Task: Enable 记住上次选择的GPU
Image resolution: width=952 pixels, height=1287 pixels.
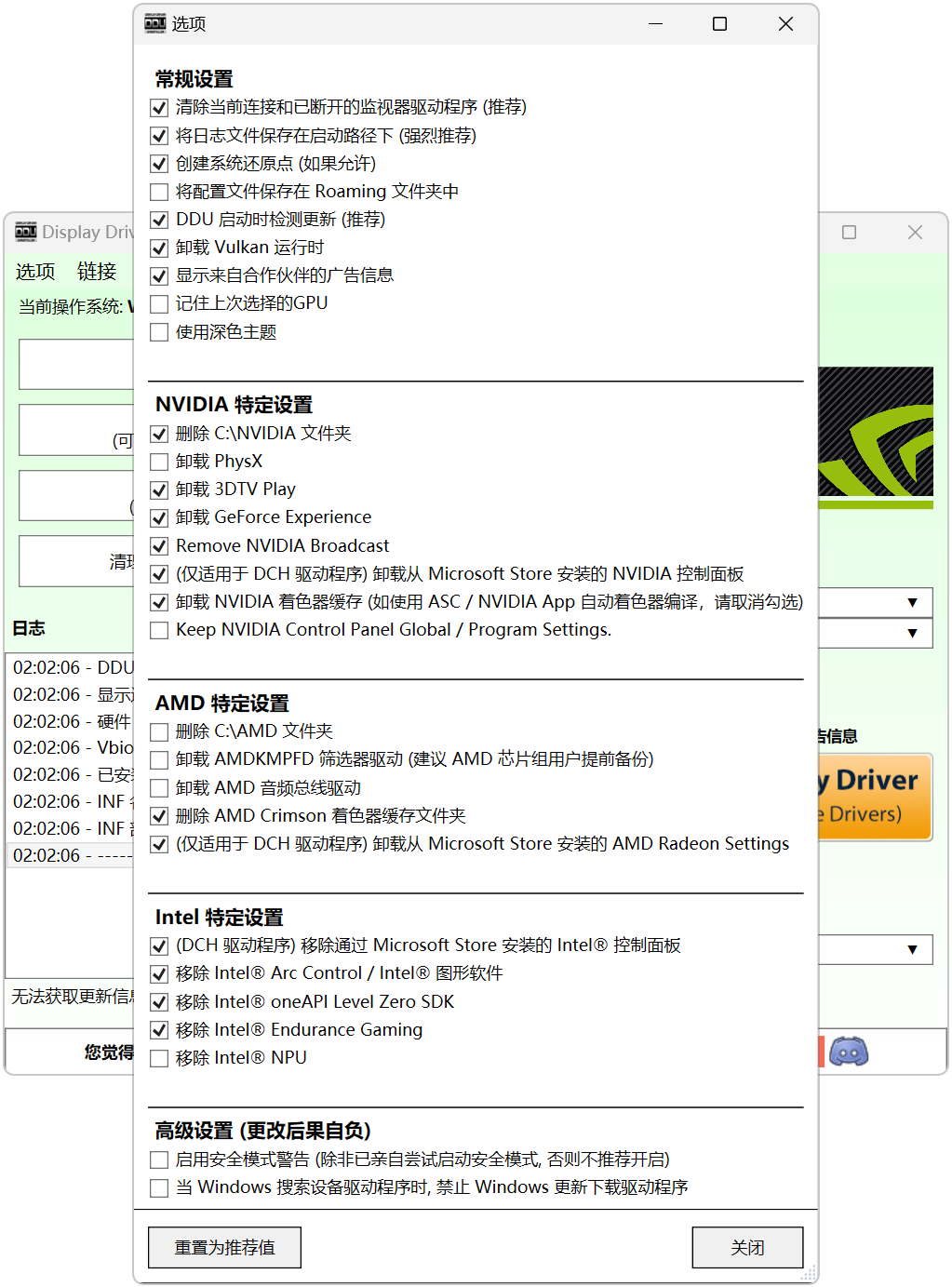Action: click(x=159, y=303)
